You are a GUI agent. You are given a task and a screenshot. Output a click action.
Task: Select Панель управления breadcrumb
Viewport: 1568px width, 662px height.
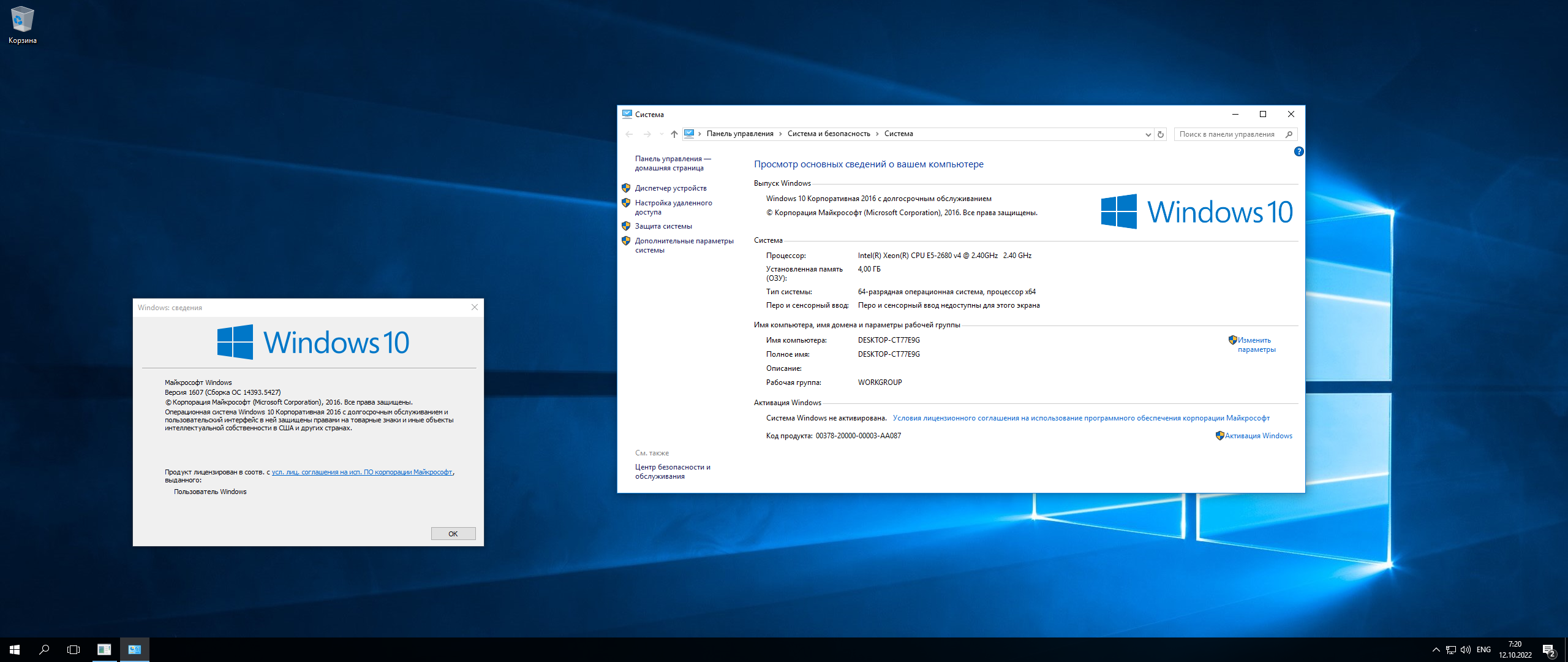740,134
